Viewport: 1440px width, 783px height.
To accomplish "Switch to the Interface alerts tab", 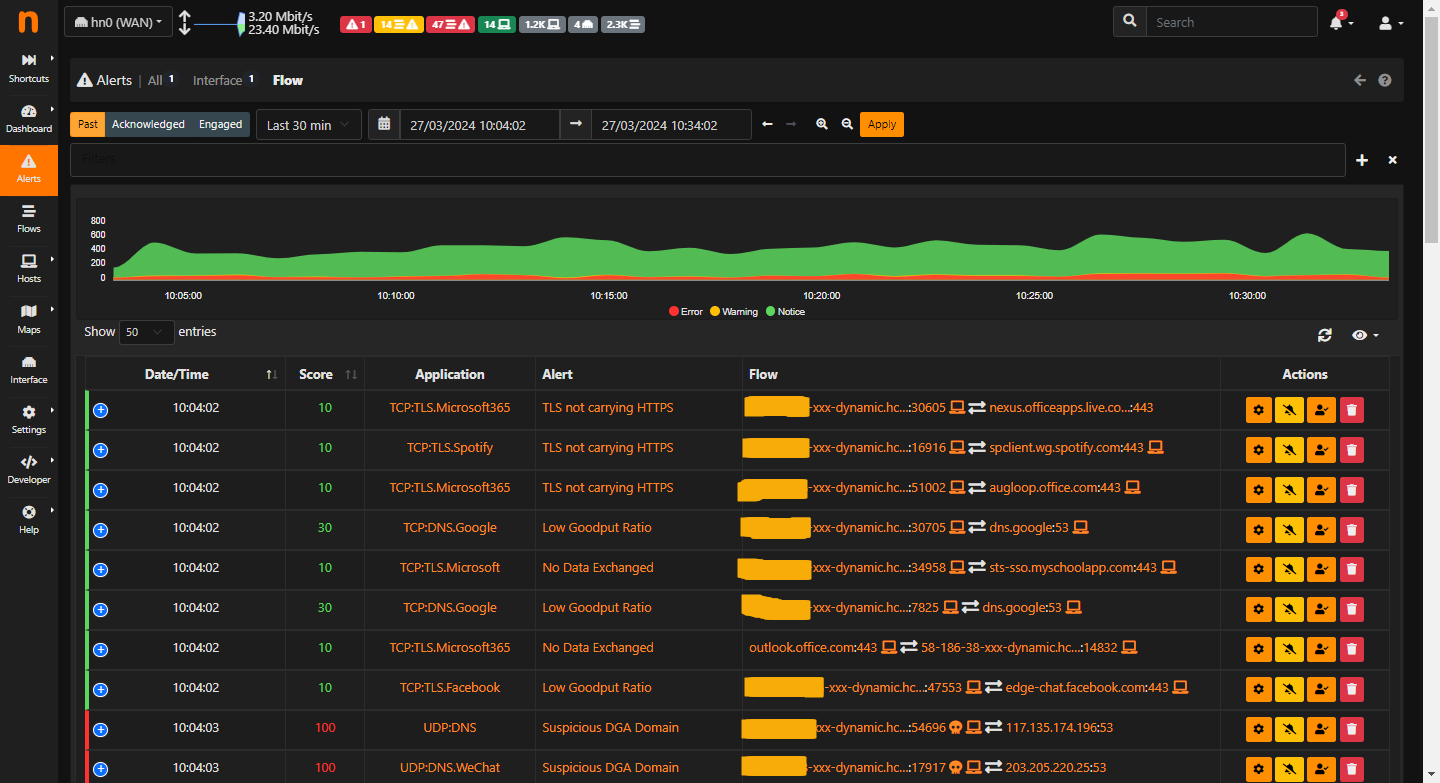I will tap(217, 80).
